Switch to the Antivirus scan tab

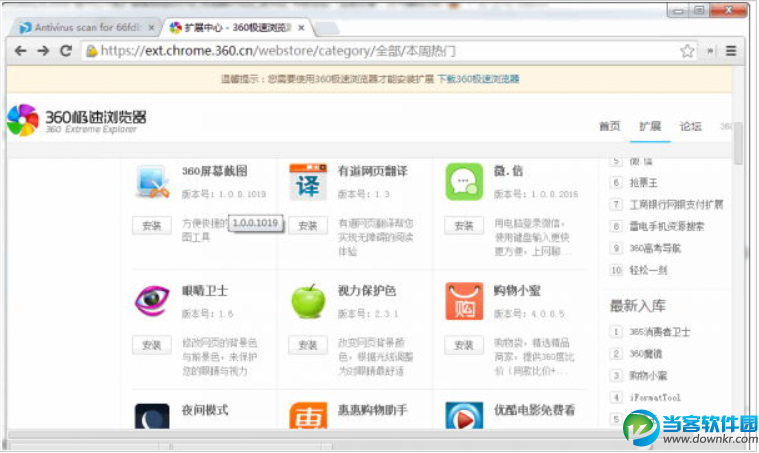(x=85, y=28)
